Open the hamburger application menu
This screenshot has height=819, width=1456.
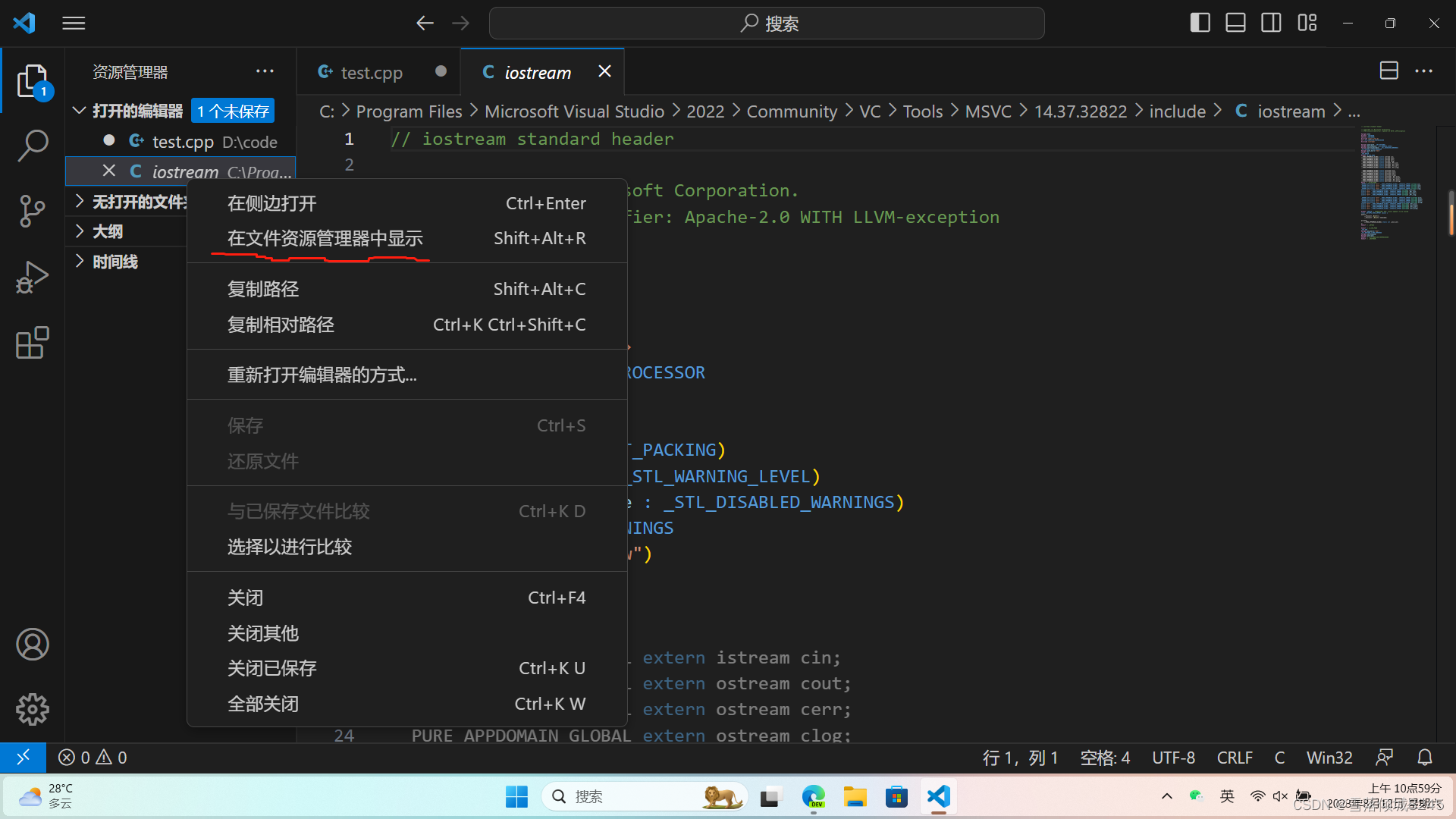[x=74, y=24]
